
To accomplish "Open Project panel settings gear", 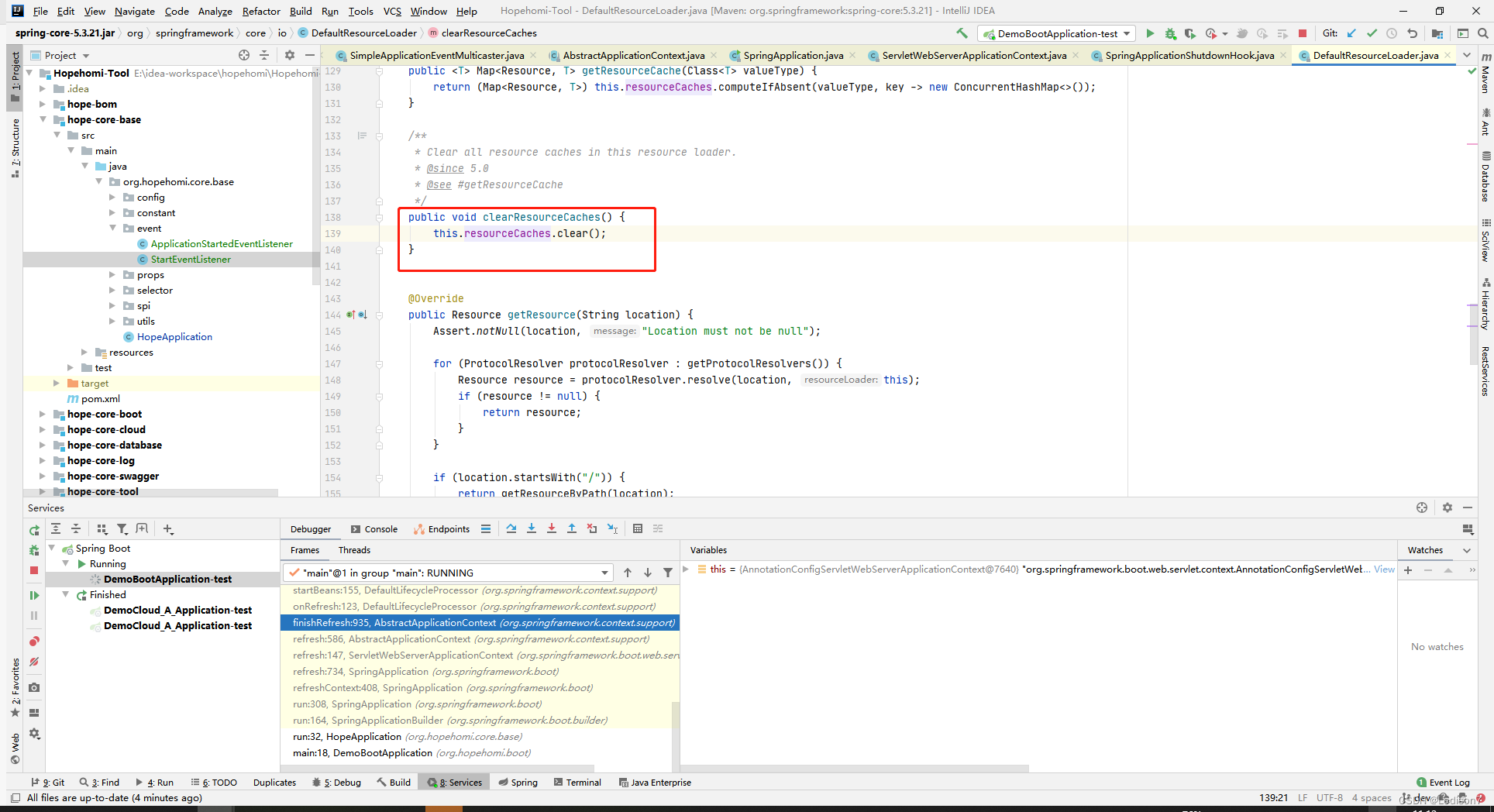I will [x=290, y=55].
